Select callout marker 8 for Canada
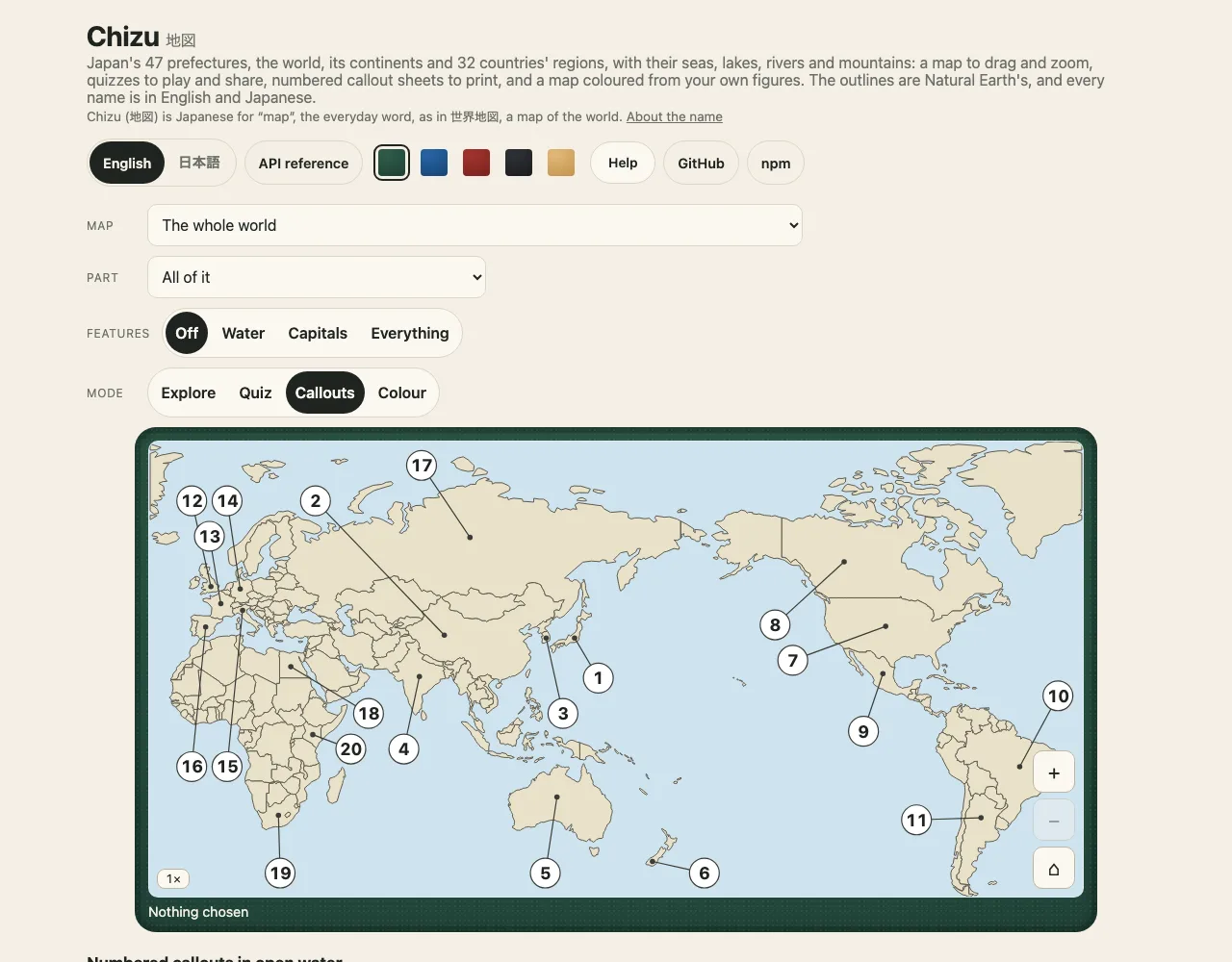1232x962 pixels. click(775, 625)
